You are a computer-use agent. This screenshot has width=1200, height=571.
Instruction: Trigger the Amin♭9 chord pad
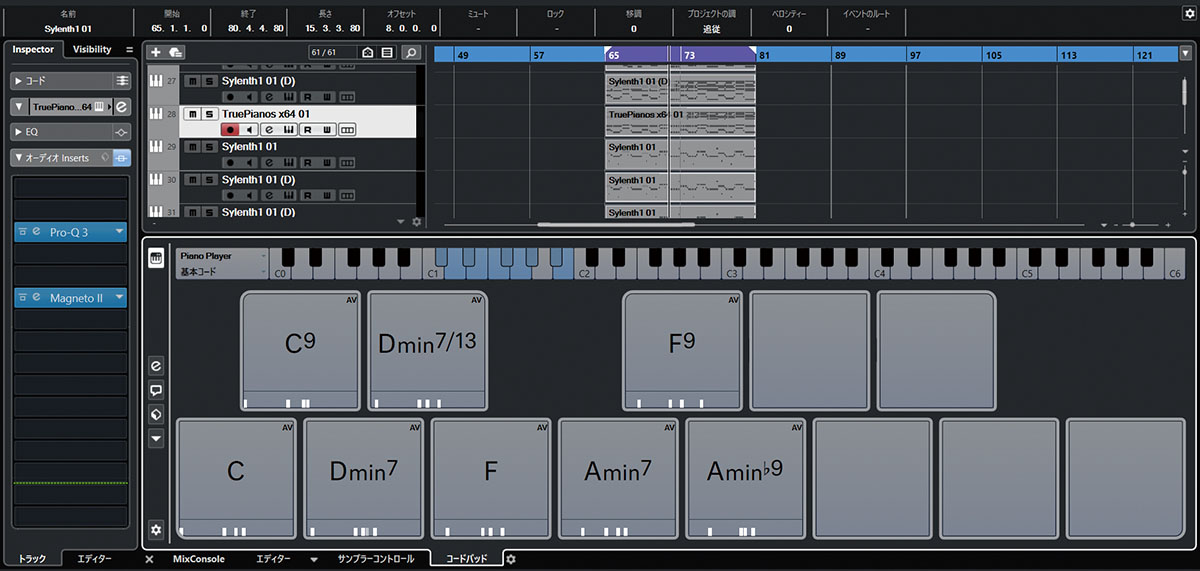click(x=746, y=478)
